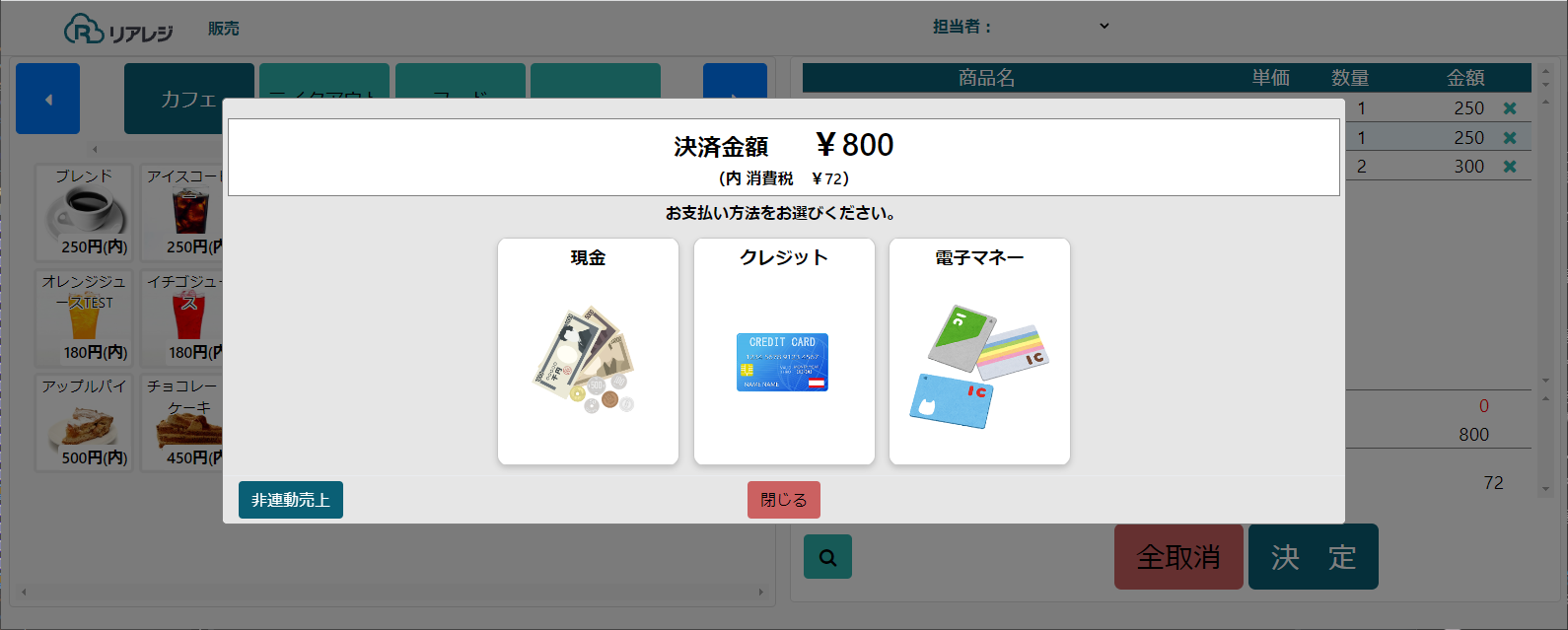Click the 決定 confirm button
1568x630 pixels.
(1313, 557)
